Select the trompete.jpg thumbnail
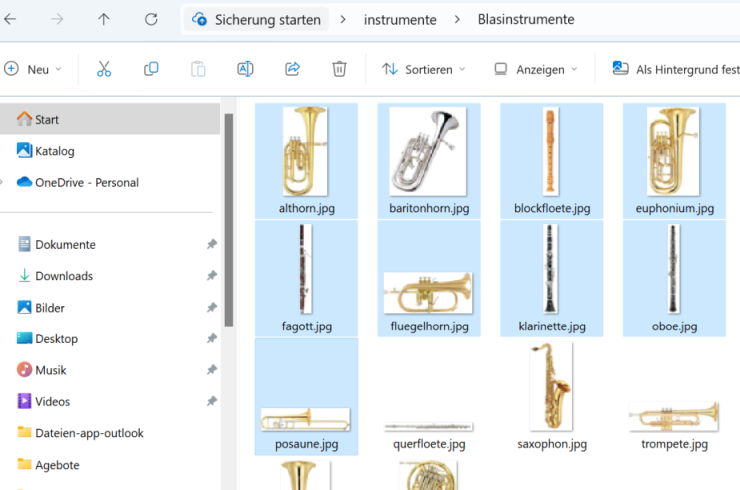 tap(673, 416)
